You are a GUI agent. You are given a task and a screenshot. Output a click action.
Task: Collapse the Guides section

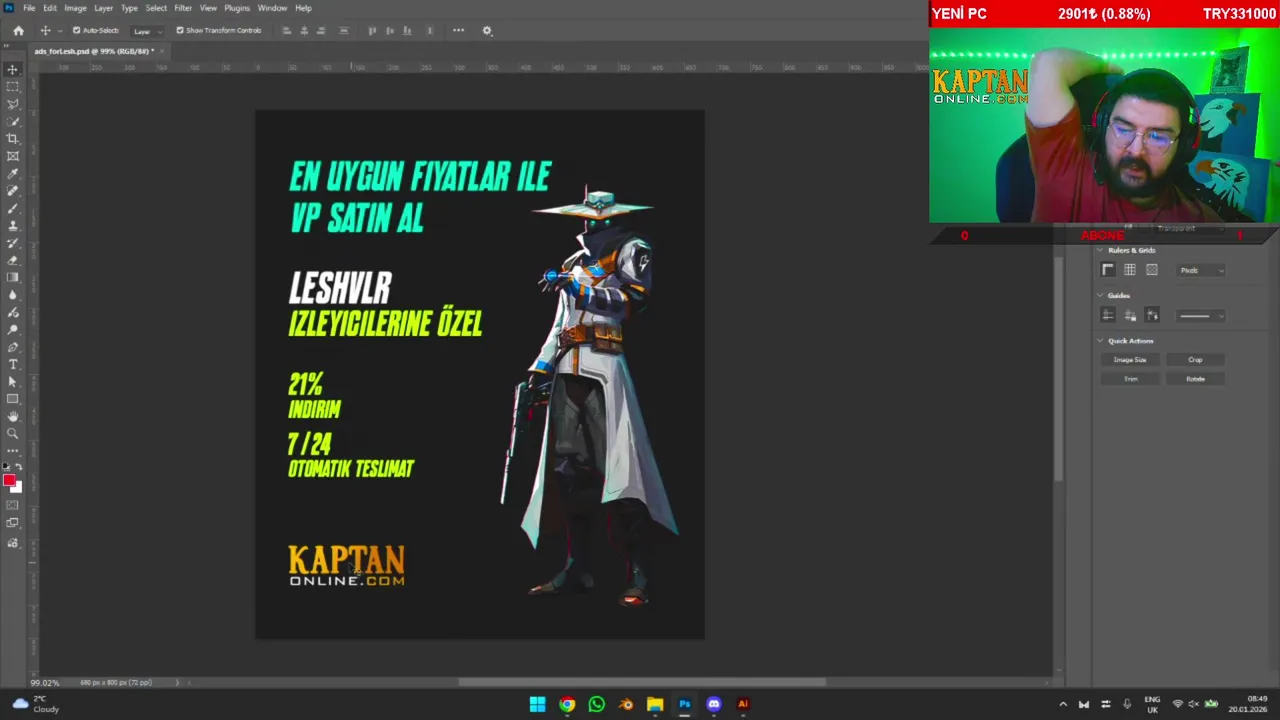1100,295
